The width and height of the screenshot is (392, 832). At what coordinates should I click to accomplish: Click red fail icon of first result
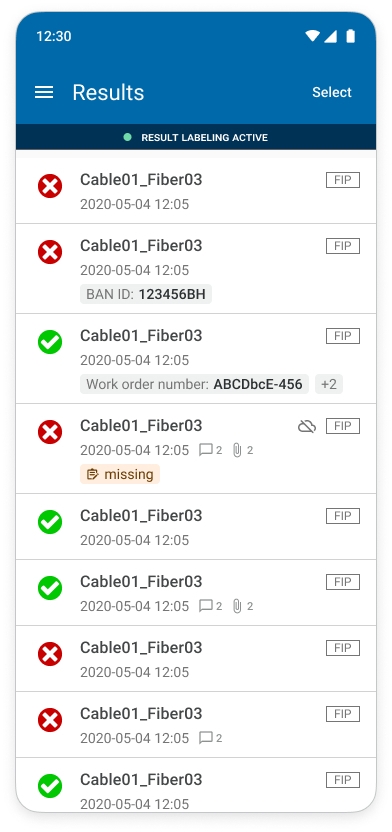coord(50,186)
